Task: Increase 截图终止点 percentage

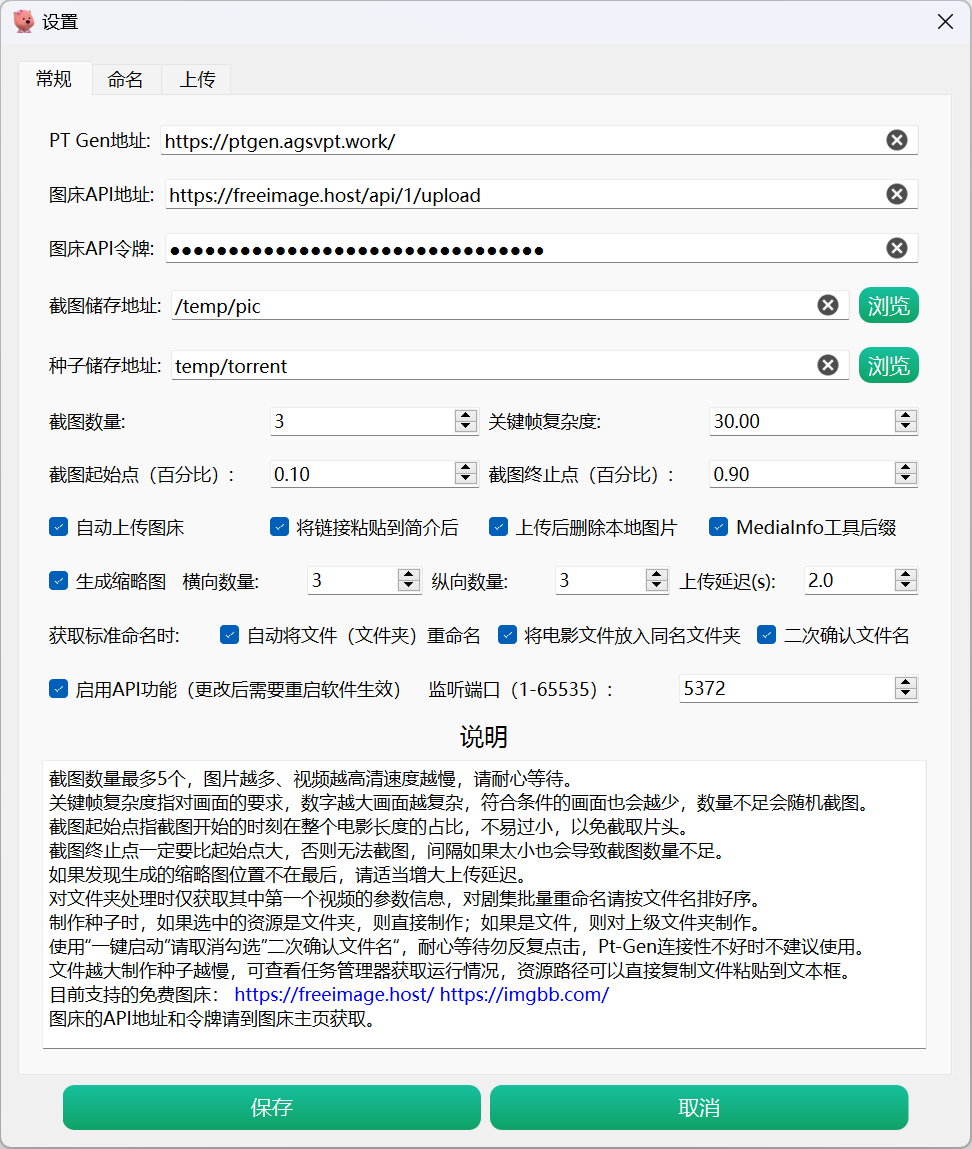Action: (905, 468)
